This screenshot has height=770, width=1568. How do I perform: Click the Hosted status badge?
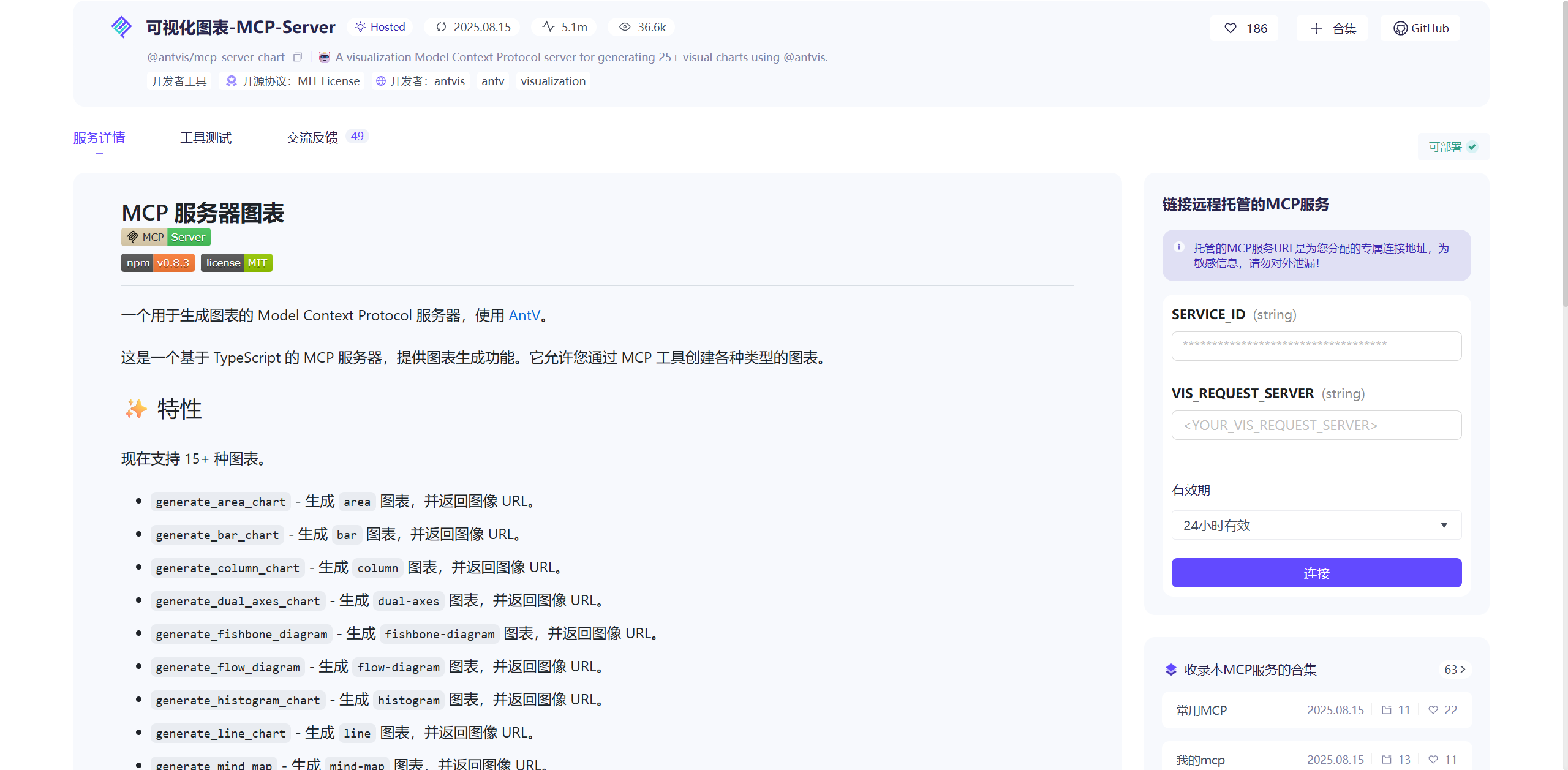click(380, 27)
